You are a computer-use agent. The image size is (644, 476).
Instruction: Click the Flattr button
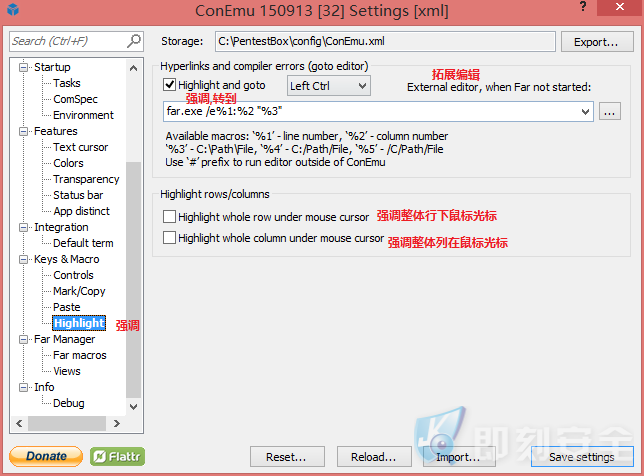[117, 456]
